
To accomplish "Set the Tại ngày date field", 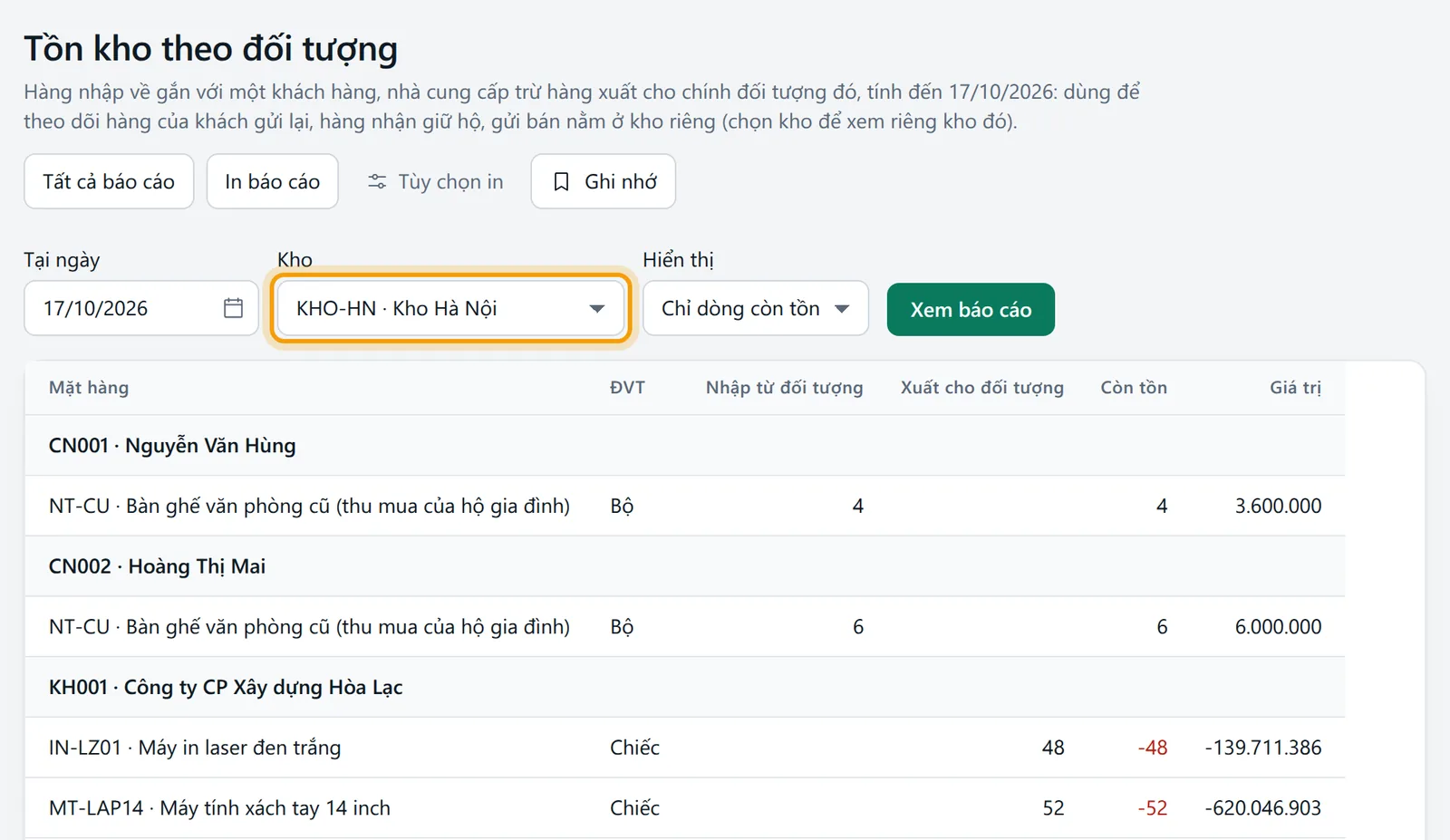I will click(x=141, y=308).
